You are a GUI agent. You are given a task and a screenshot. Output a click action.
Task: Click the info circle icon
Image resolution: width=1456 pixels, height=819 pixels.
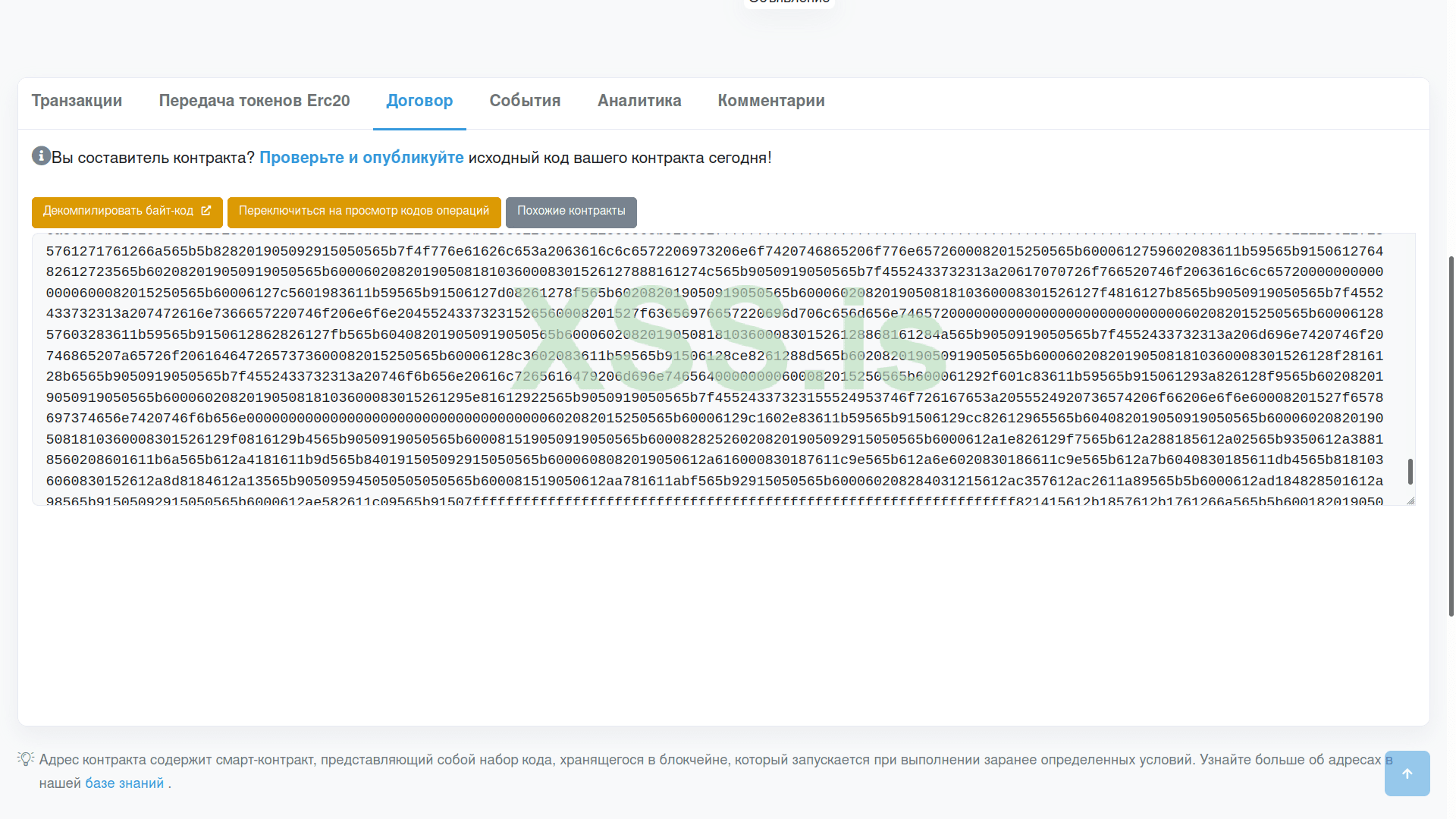point(41,156)
